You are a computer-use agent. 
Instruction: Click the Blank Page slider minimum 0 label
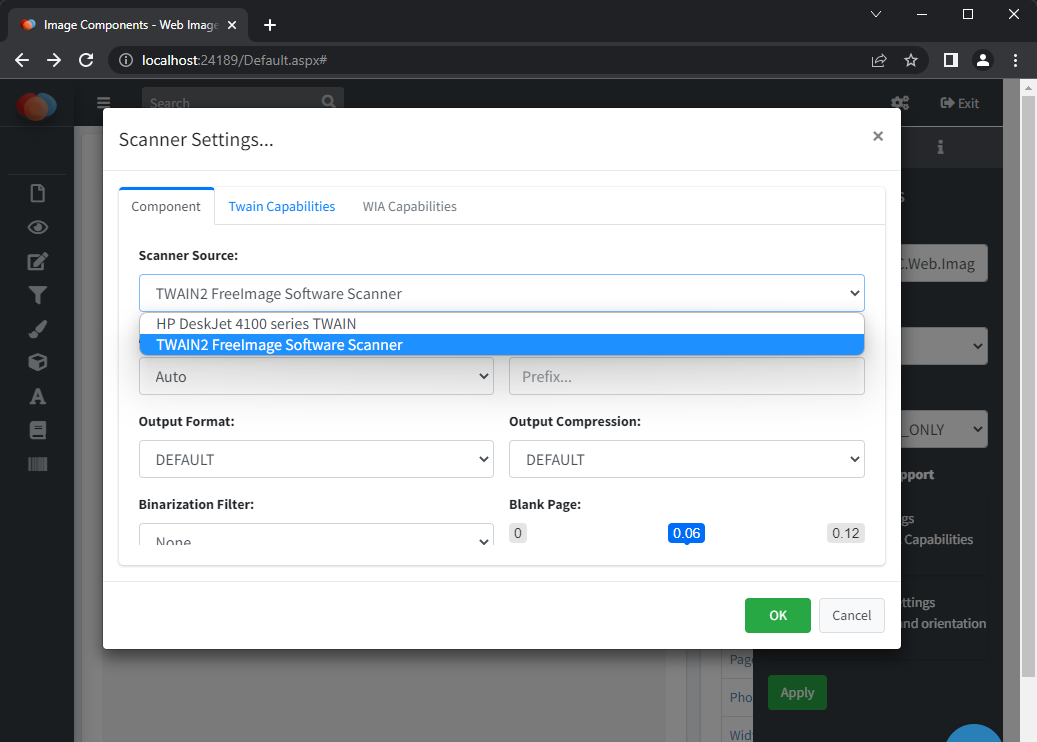coord(518,533)
